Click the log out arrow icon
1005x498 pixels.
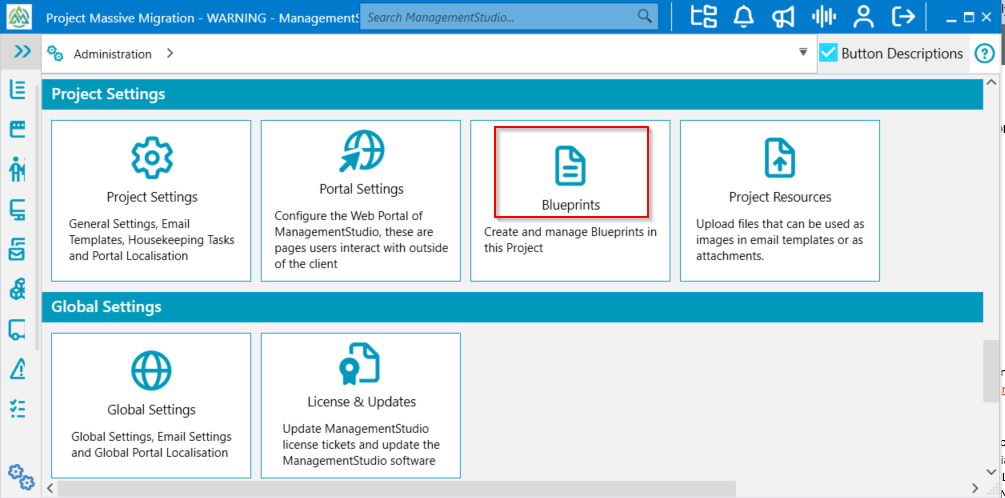pyautogui.click(x=904, y=16)
